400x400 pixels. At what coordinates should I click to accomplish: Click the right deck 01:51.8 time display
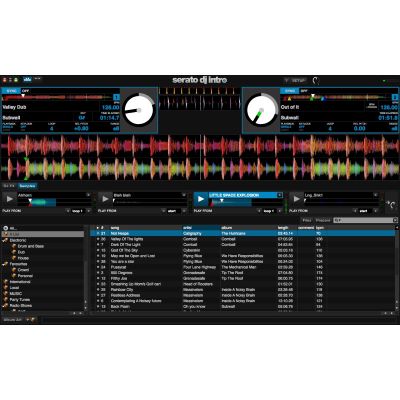[388, 118]
